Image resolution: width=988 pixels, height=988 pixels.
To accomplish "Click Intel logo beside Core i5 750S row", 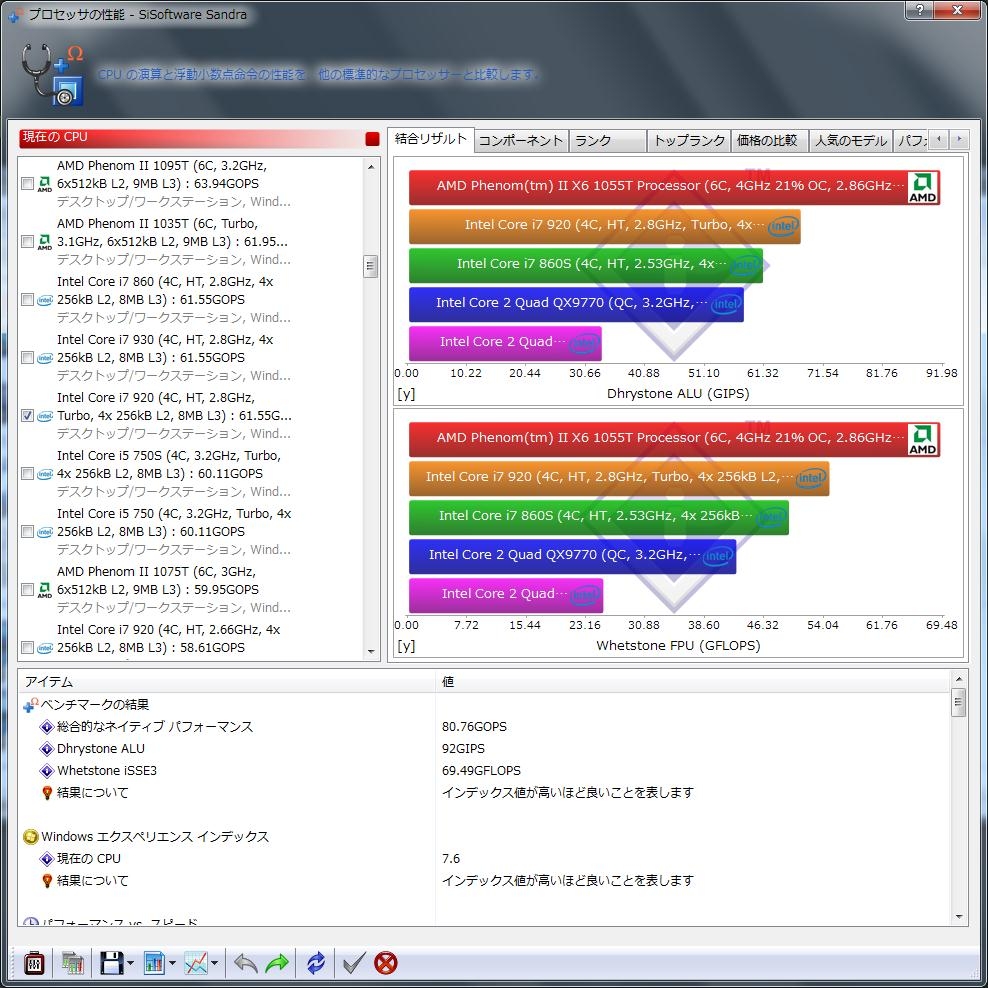I will click(x=45, y=474).
